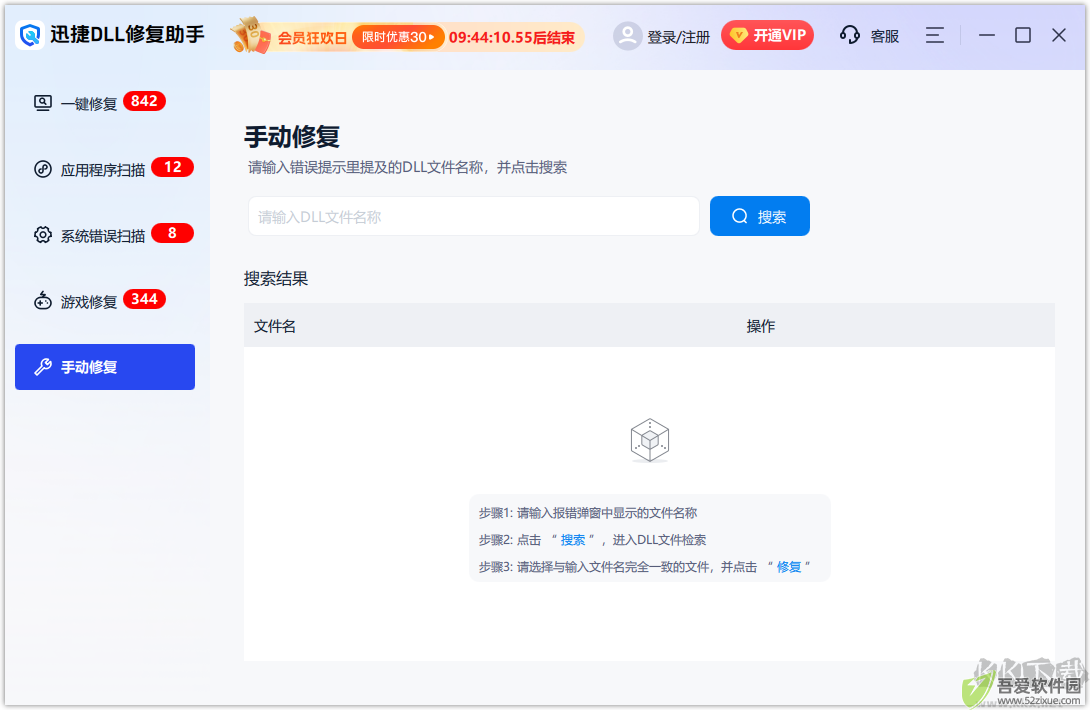Click the 请输入错误提示里提及的DLL文件名称 hint text
This screenshot has width=1090, height=710.
pos(407,168)
